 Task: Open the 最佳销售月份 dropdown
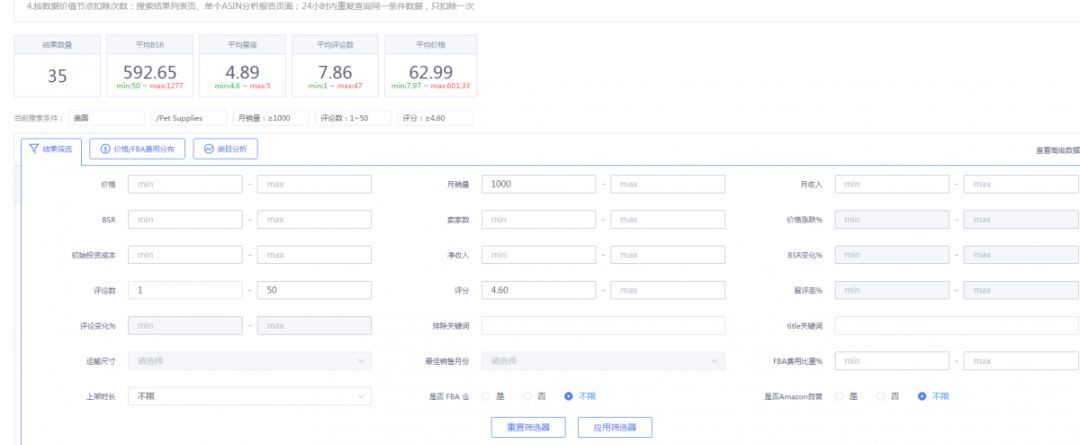pyautogui.click(x=603, y=361)
